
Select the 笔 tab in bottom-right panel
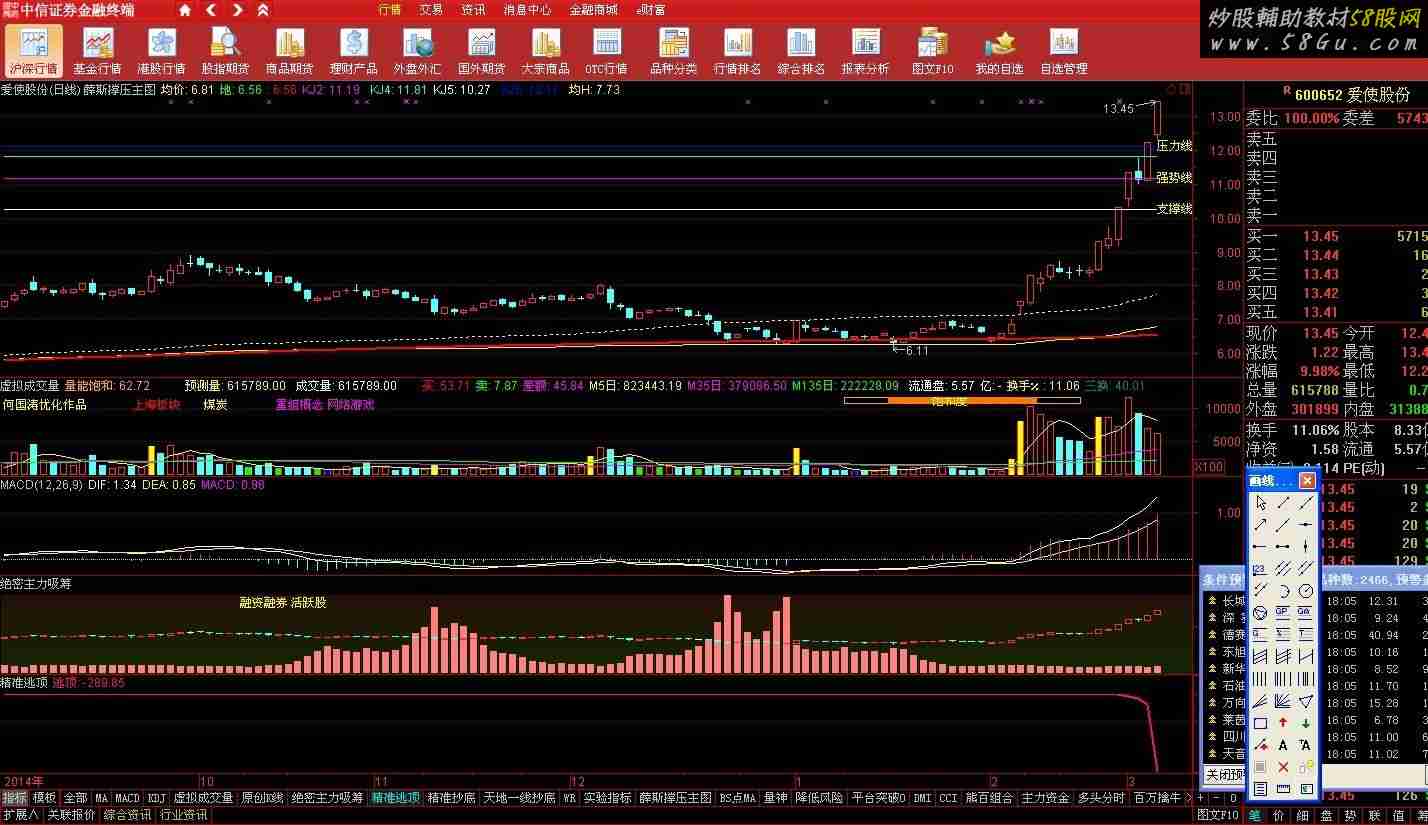1254,815
